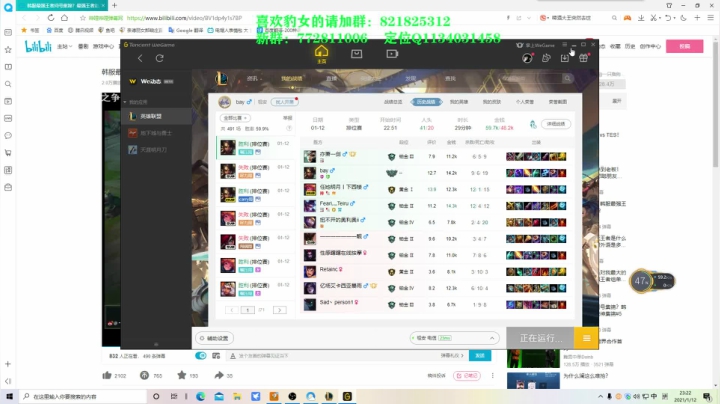Switch to 查找 tab in banner
The image size is (720, 404).
tap(450, 79)
